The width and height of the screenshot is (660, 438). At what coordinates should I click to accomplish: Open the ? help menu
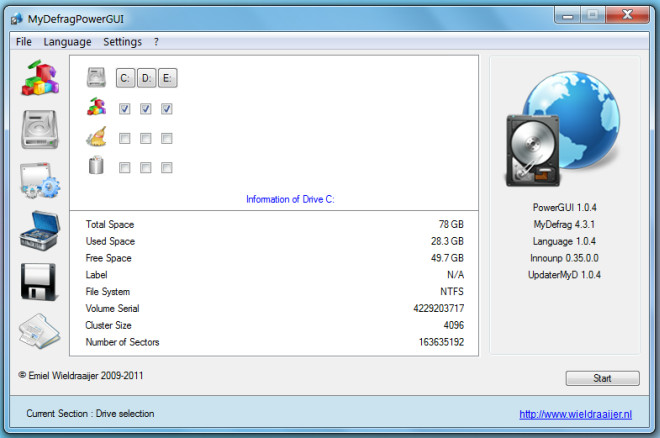pyautogui.click(x=156, y=42)
